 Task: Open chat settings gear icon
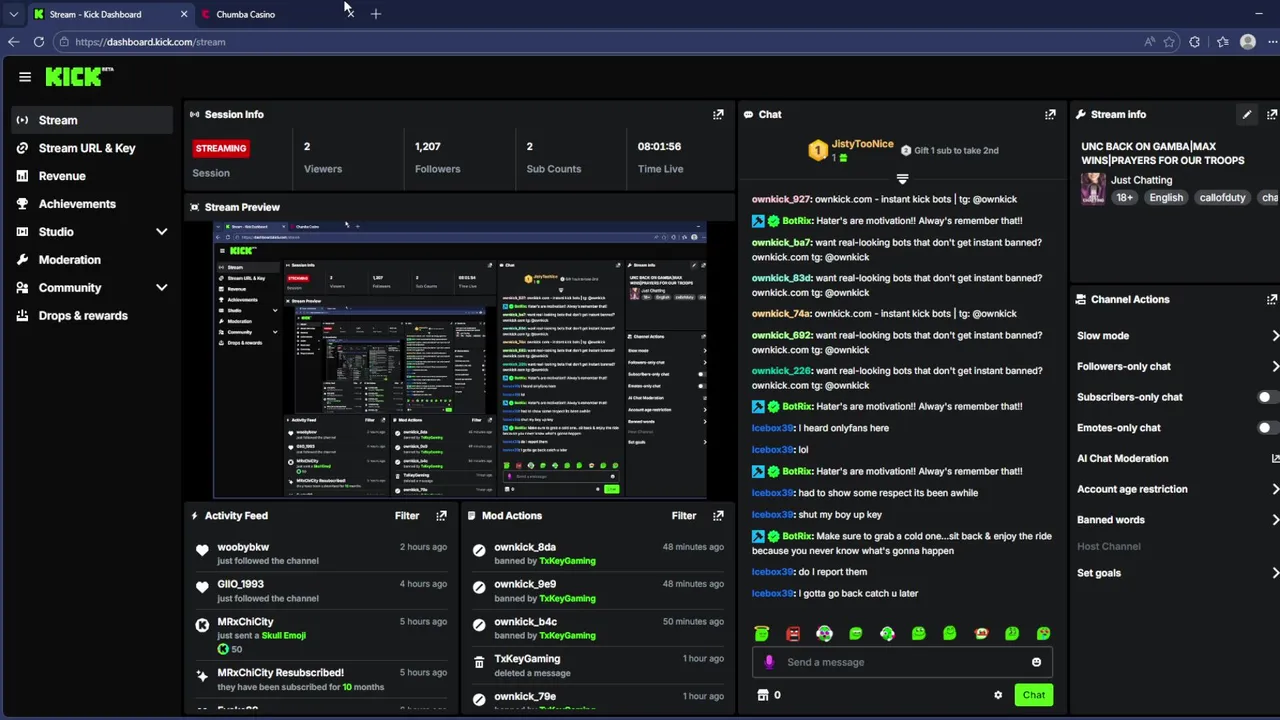998,695
